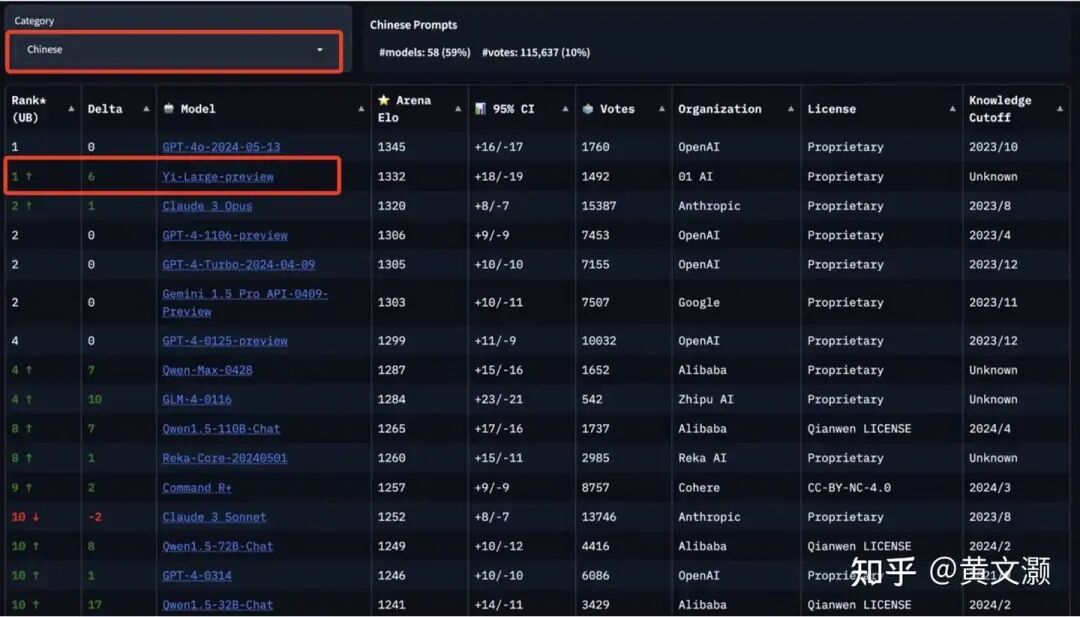Sort by Arena Elo column arrow

pyautogui.click(x=458, y=109)
